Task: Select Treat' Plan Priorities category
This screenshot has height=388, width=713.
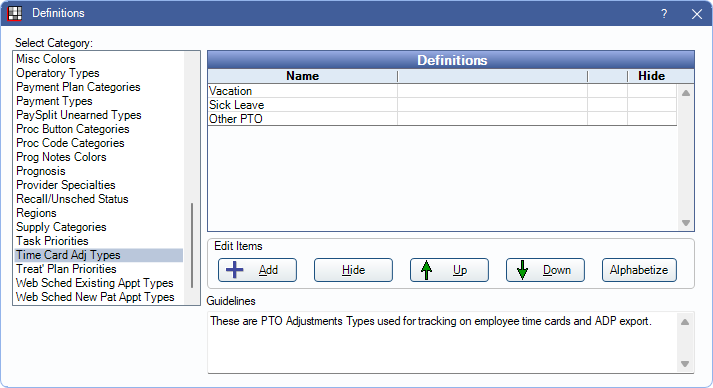Action: pos(99,269)
